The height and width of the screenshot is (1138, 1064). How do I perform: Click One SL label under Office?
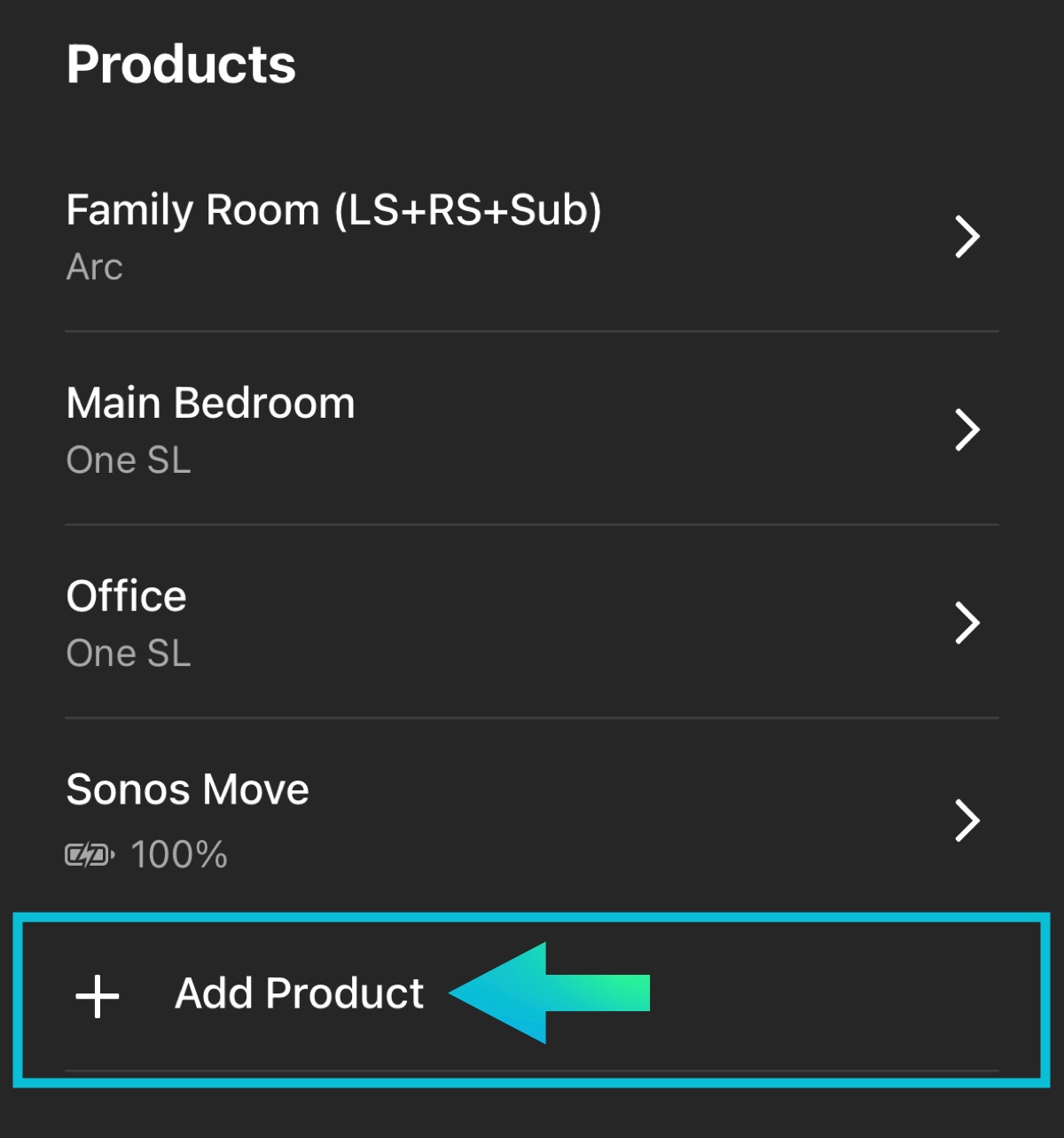(x=129, y=654)
